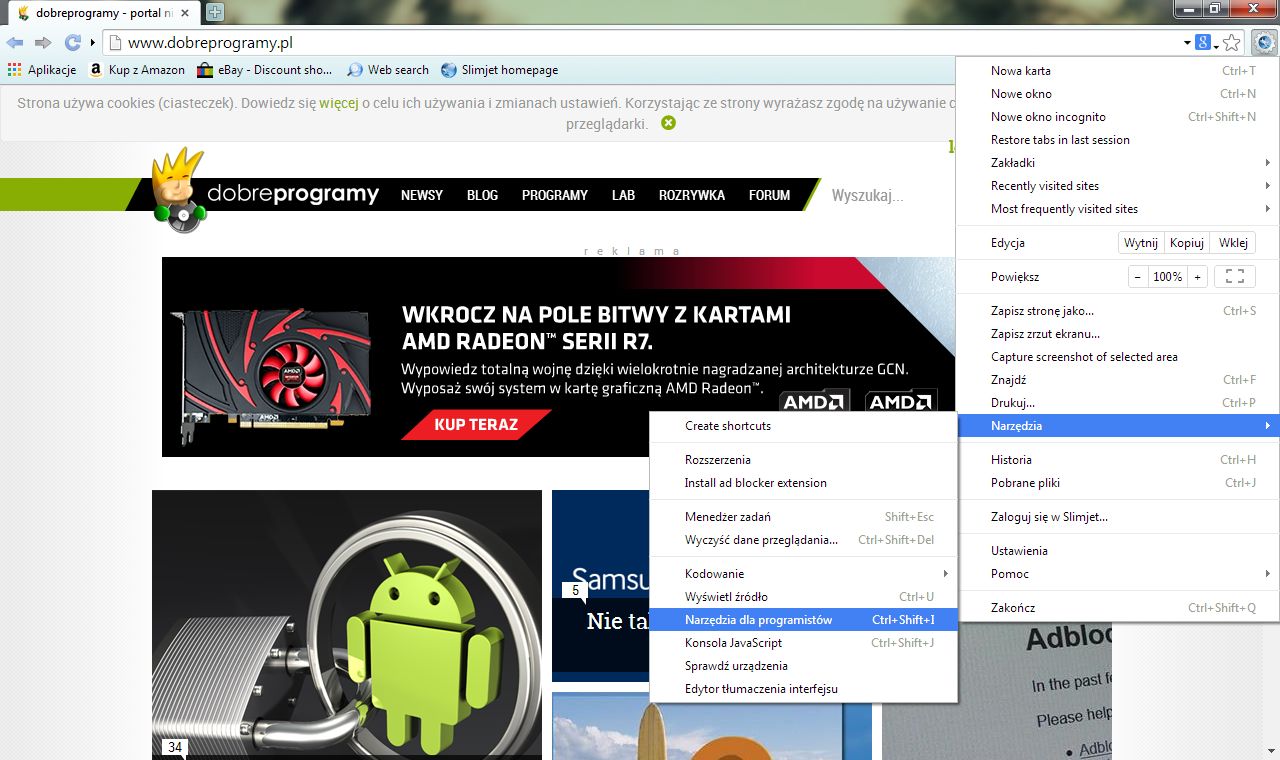Dismiss cookie notice with green X
The width and height of the screenshot is (1280, 760).
668,123
